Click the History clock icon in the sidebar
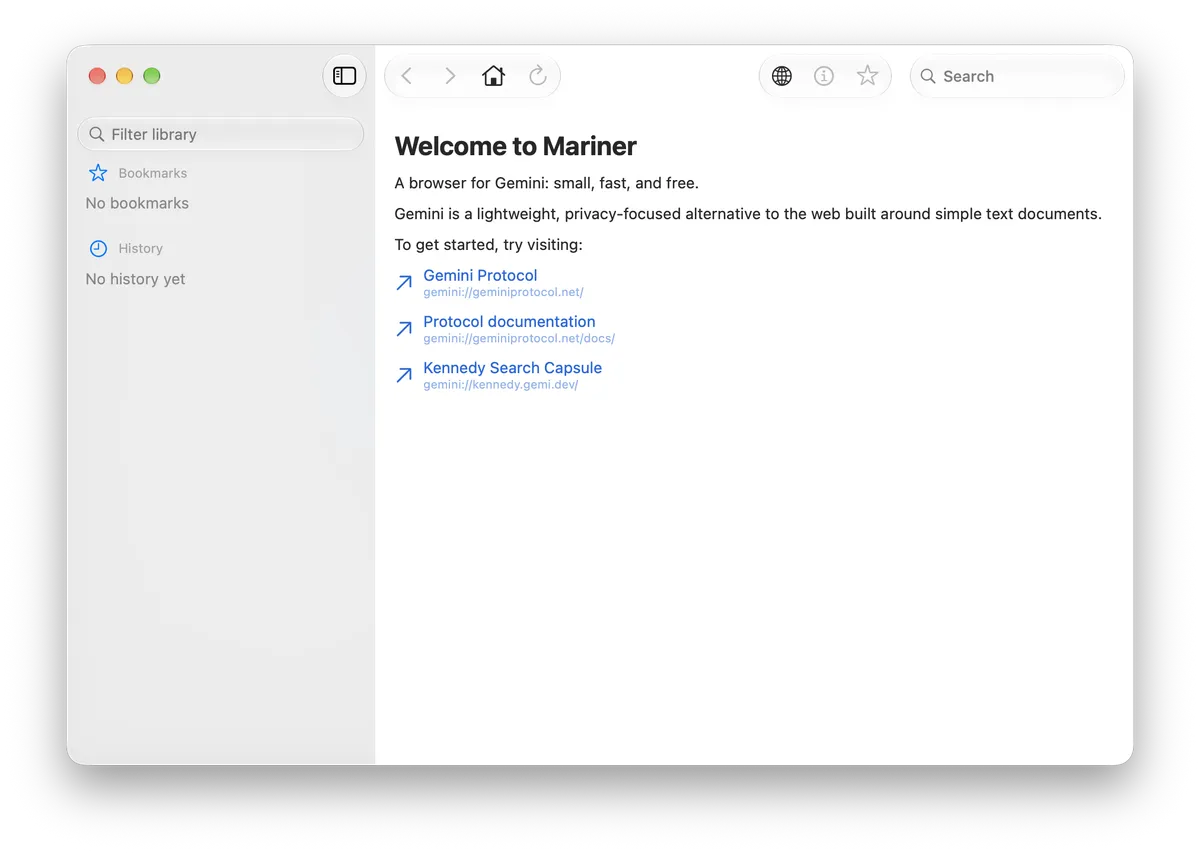1200x853 pixels. [98, 249]
